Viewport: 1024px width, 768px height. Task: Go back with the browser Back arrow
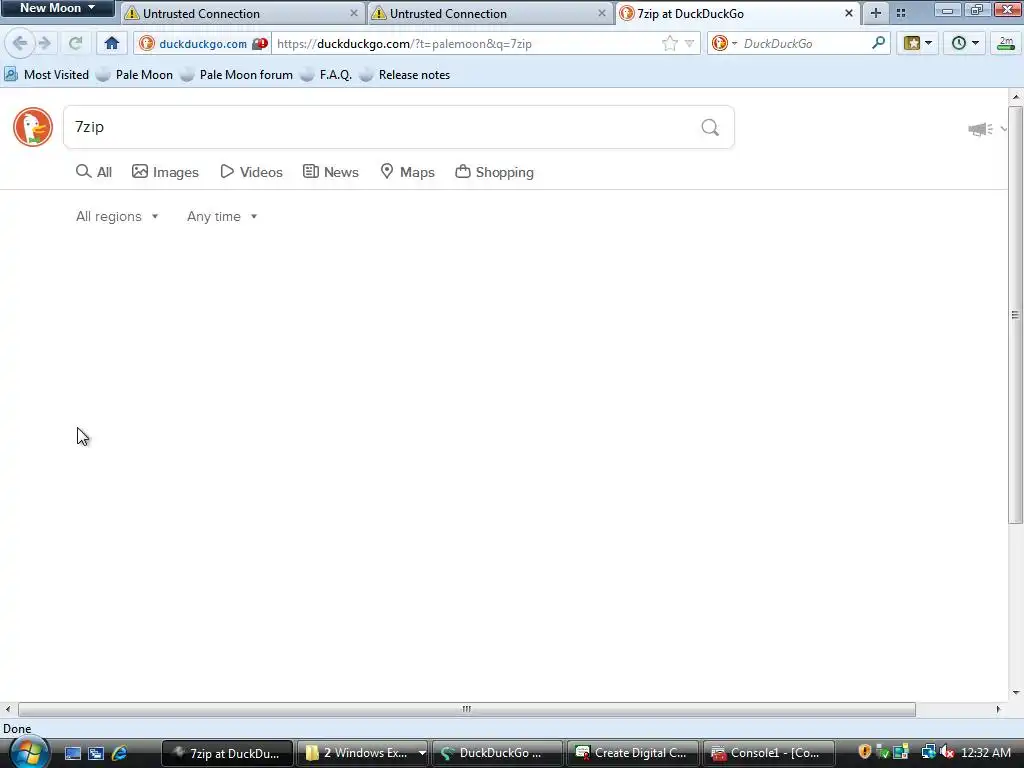(x=20, y=44)
